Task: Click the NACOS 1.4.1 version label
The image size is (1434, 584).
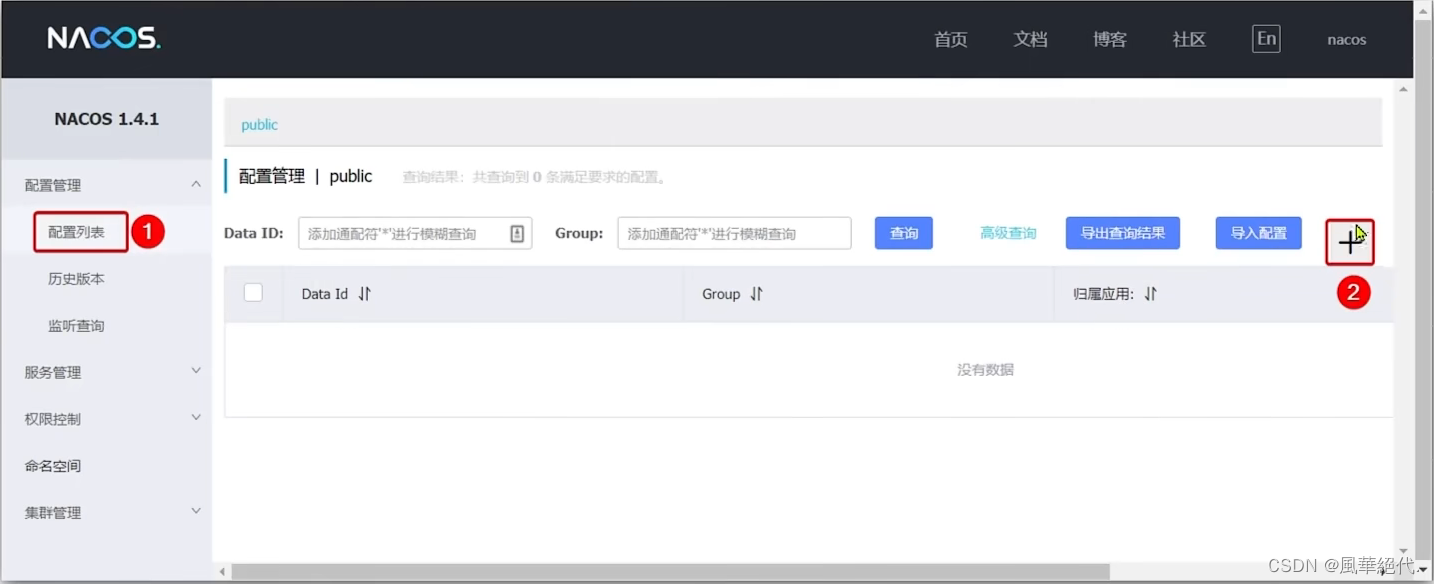Action: pyautogui.click(x=107, y=119)
